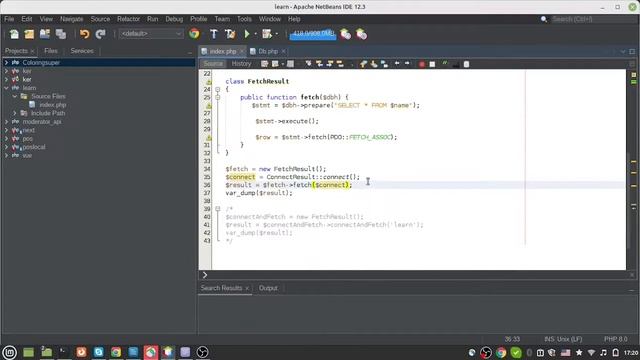Click the Save All toolbar icon
The width and height of the screenshot is (640, 360).
[61, 34]
